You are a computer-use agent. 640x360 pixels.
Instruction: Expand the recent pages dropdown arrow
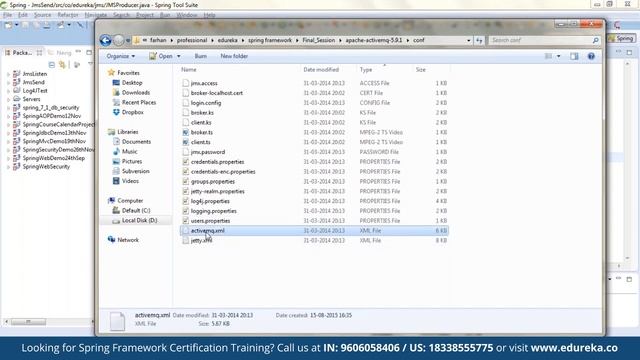click(128, 40)
